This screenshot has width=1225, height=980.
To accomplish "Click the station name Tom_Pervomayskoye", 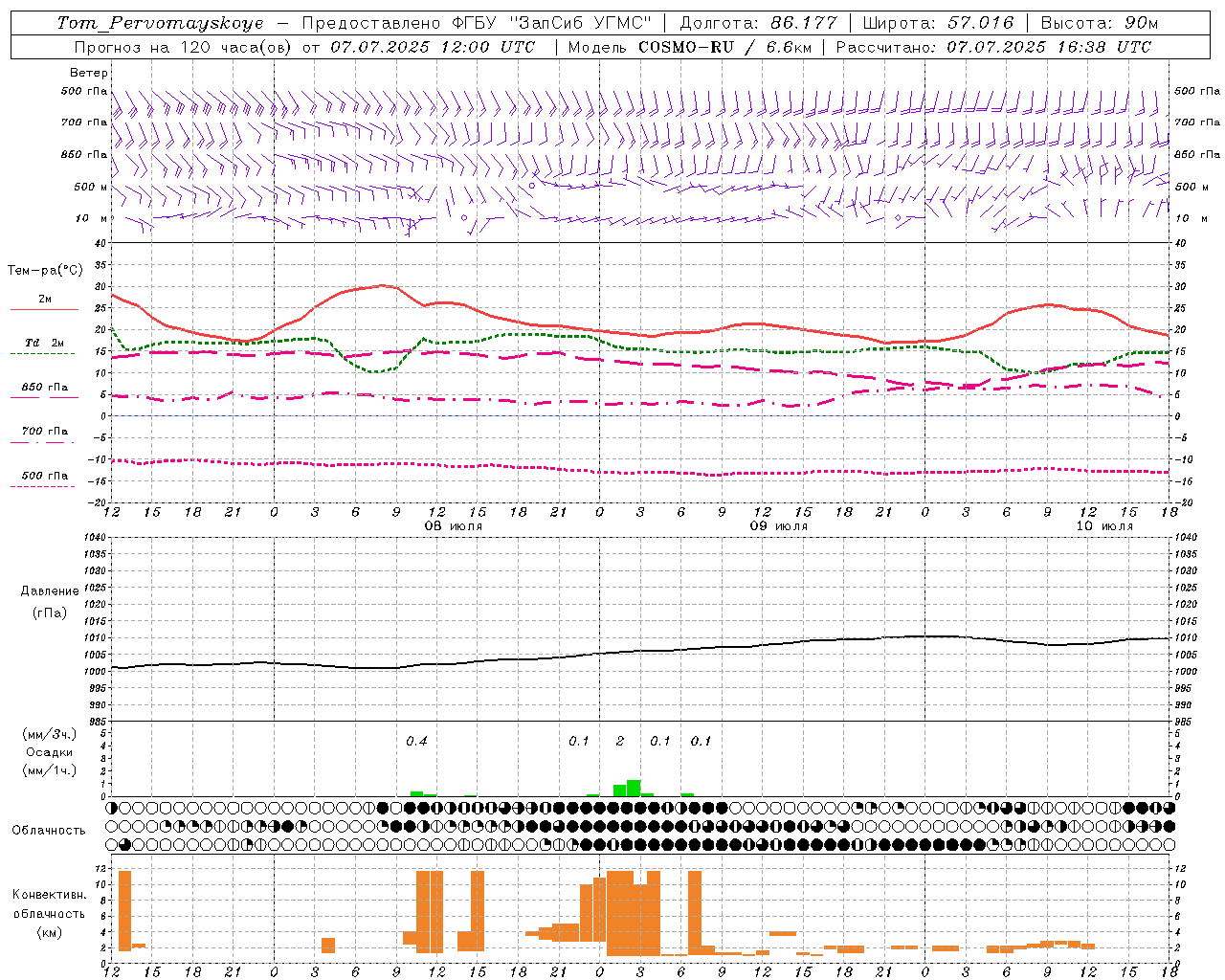I will point(160,23).
